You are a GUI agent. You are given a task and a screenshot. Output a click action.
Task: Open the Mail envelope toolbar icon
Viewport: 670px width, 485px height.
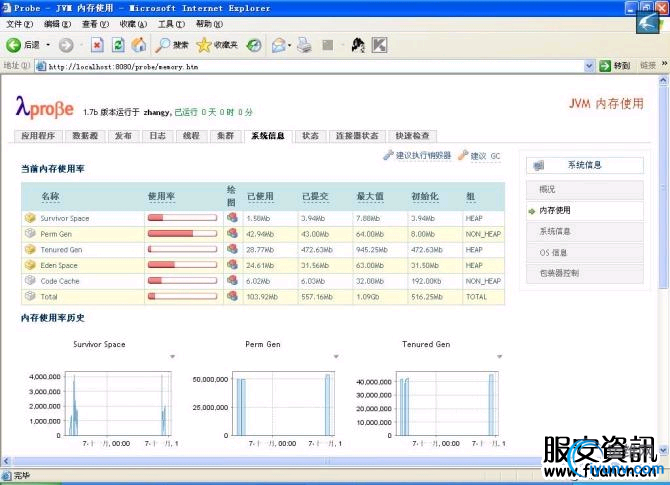click(x=279, y=45)
